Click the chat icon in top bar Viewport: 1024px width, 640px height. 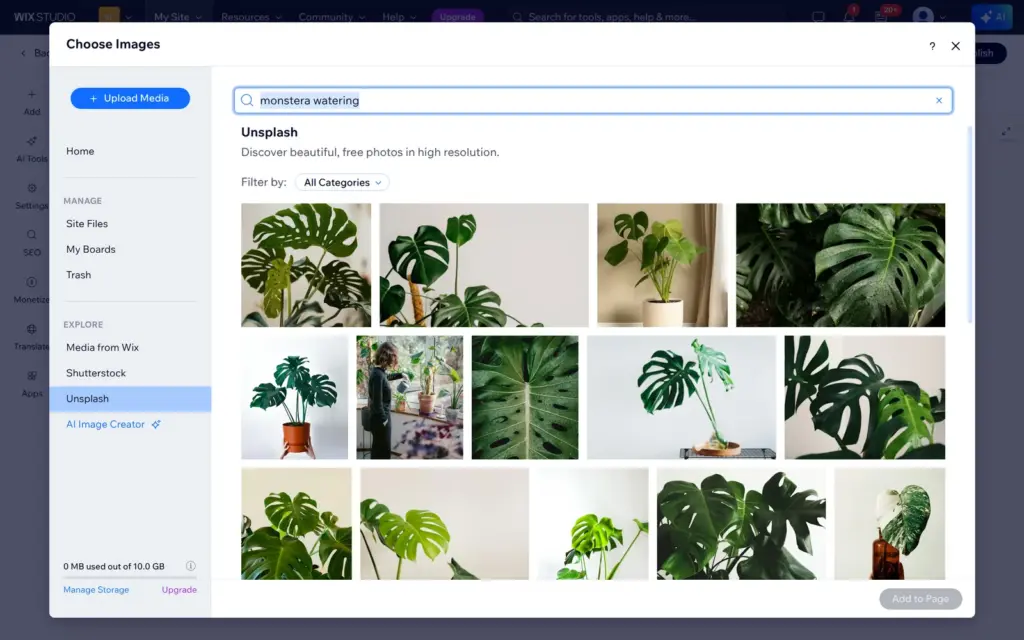[818, 16]
